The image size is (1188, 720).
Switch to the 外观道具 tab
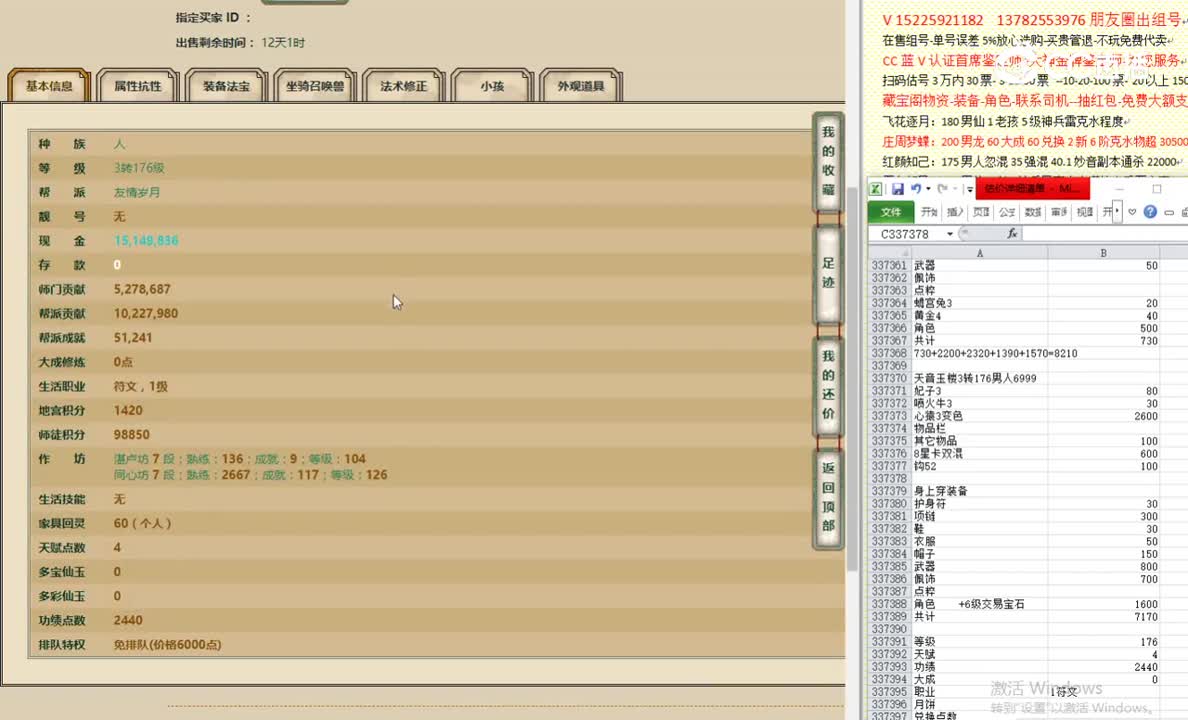pos(580,85)
